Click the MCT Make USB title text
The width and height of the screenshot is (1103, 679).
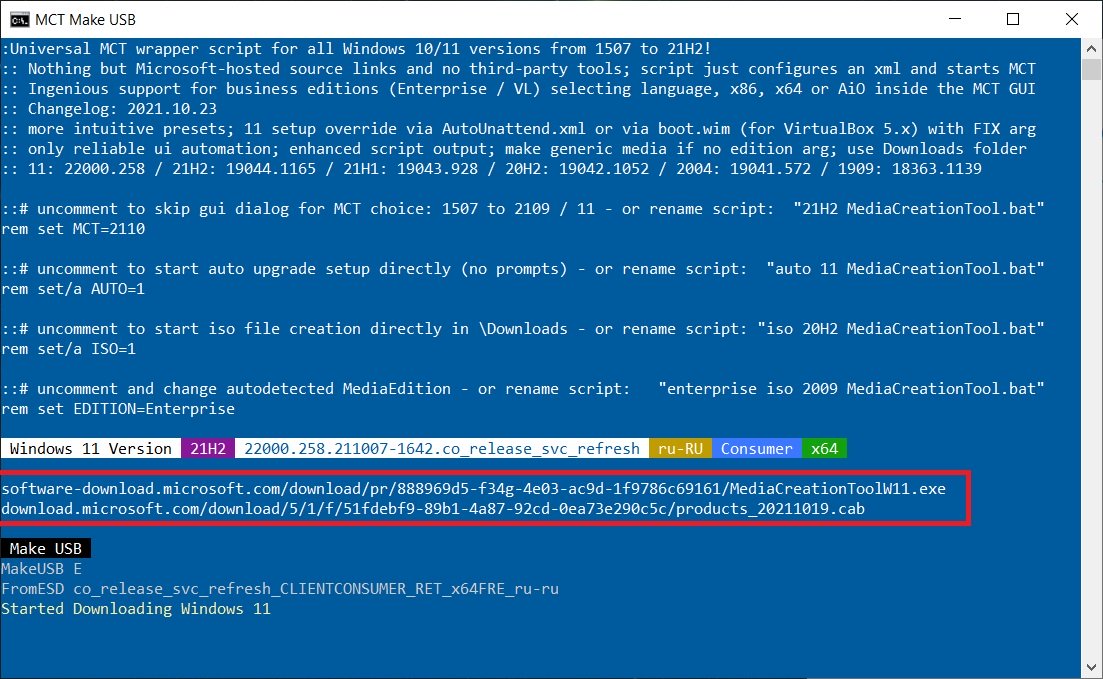87,19
